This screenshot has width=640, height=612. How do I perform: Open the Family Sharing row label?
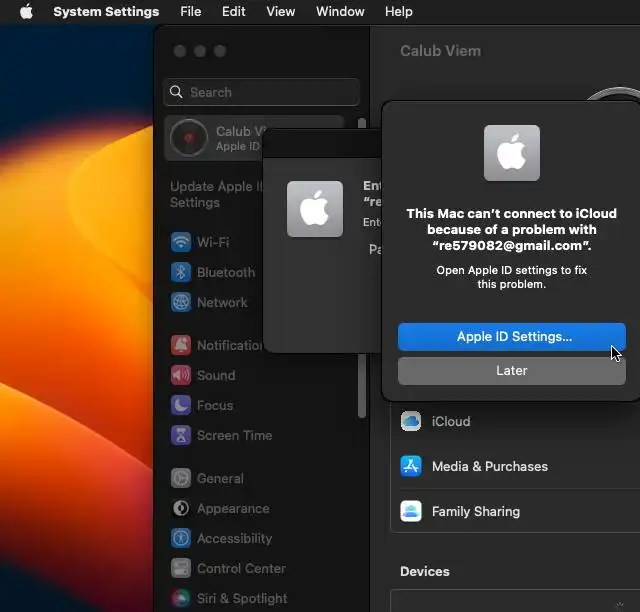click(x=476, y=511)
